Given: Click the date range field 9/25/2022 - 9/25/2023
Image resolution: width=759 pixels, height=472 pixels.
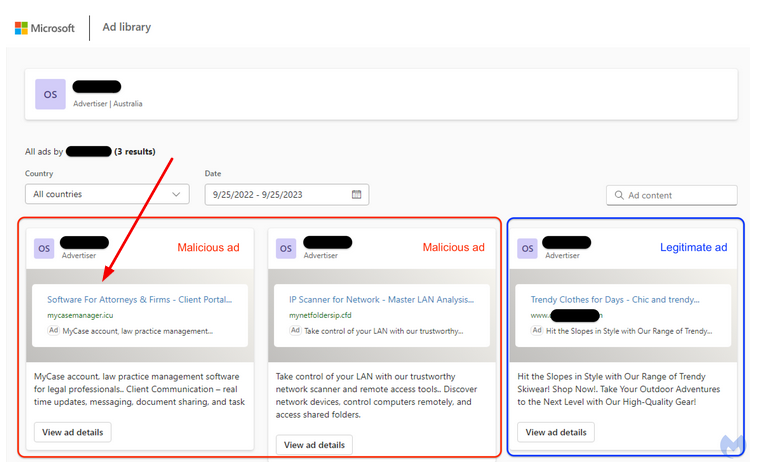Looking at the screenshot, I should [x=287, y=195].
